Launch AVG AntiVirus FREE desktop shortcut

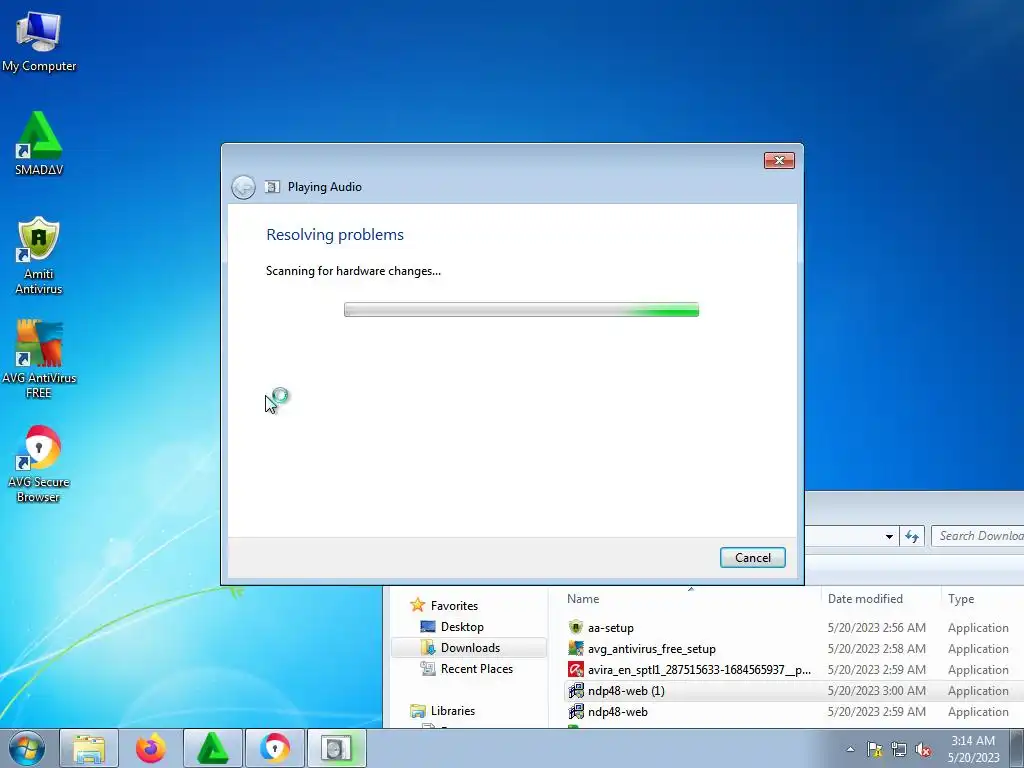(39, 359)
